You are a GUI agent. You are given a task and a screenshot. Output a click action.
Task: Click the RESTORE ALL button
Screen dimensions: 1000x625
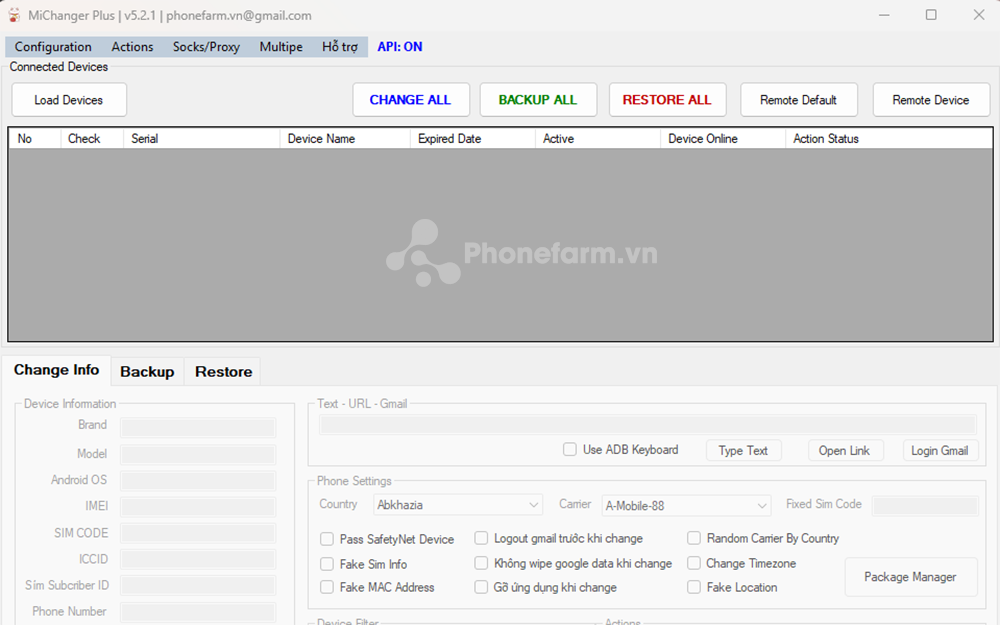(x=667, y=100)
